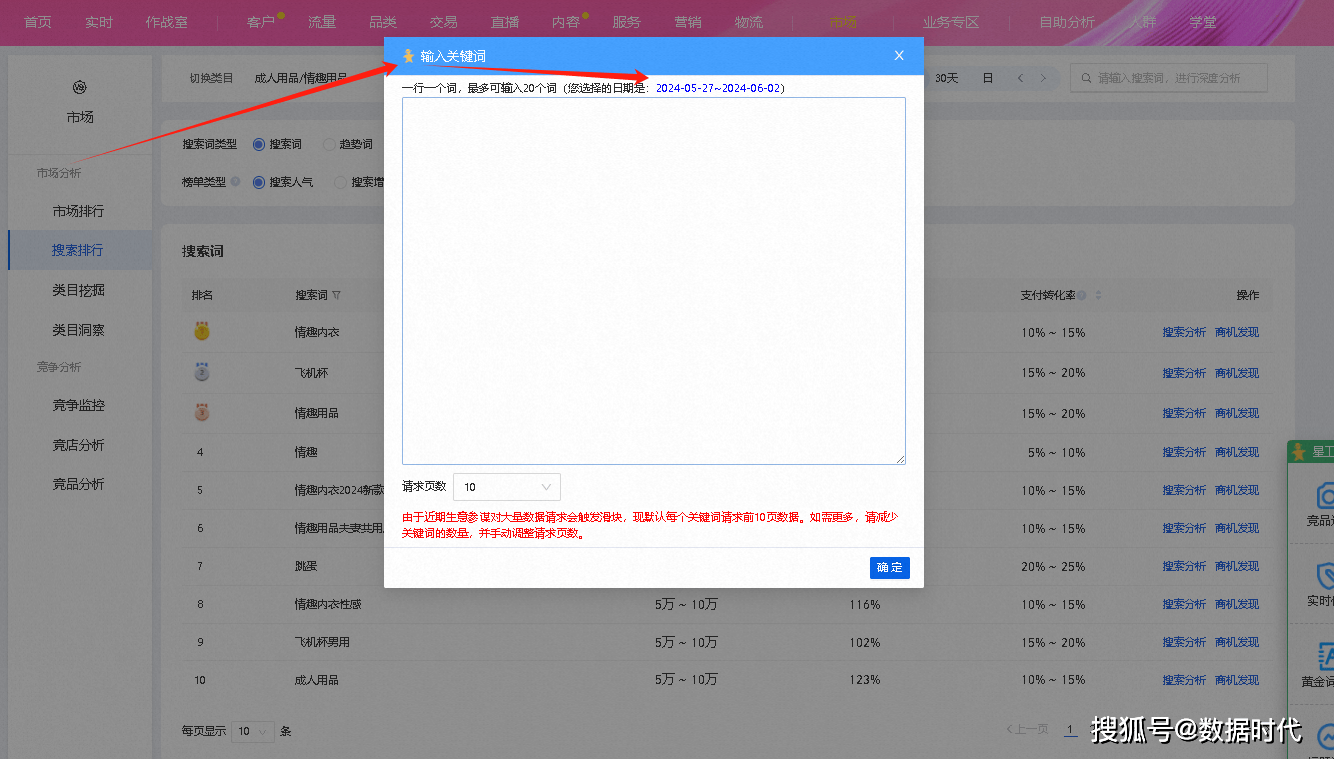This screenshot has width=1334, height=759.
Task: Click the 116% value in row 8
Action: 864,604
